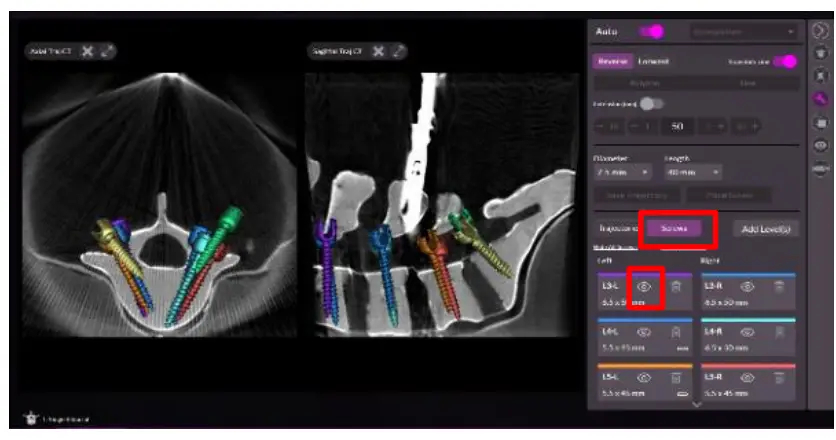Switch to the Trajectories tab
Image resolution: width=836 pixels, height=440 pixels.
[618, 229]
